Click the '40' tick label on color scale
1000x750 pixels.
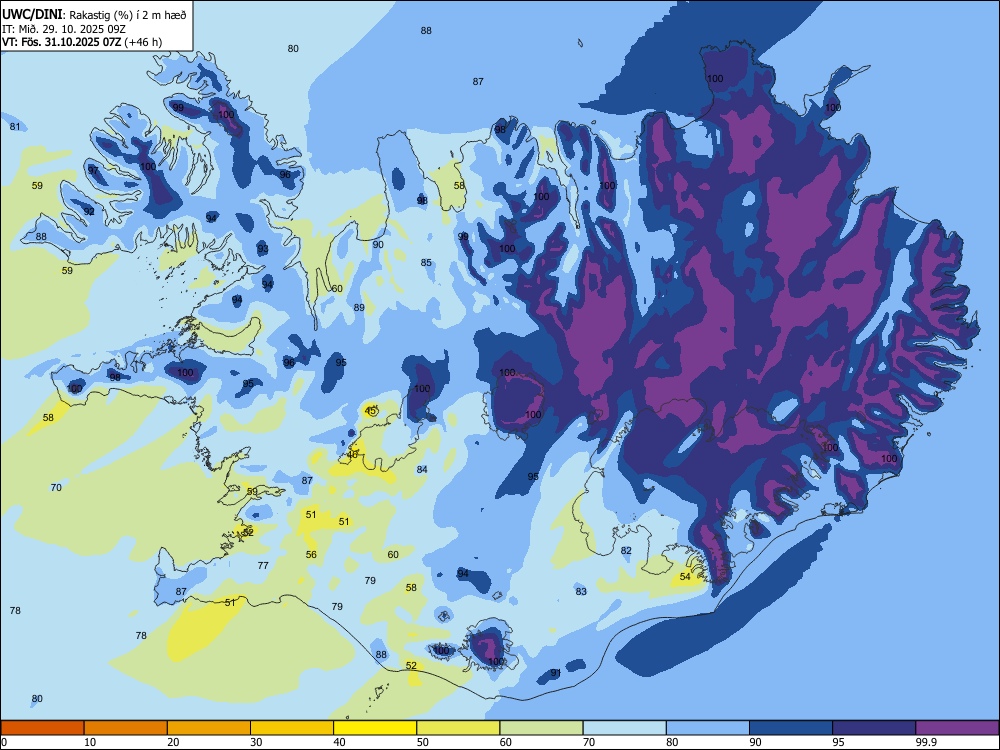click(x=339, y=742)
